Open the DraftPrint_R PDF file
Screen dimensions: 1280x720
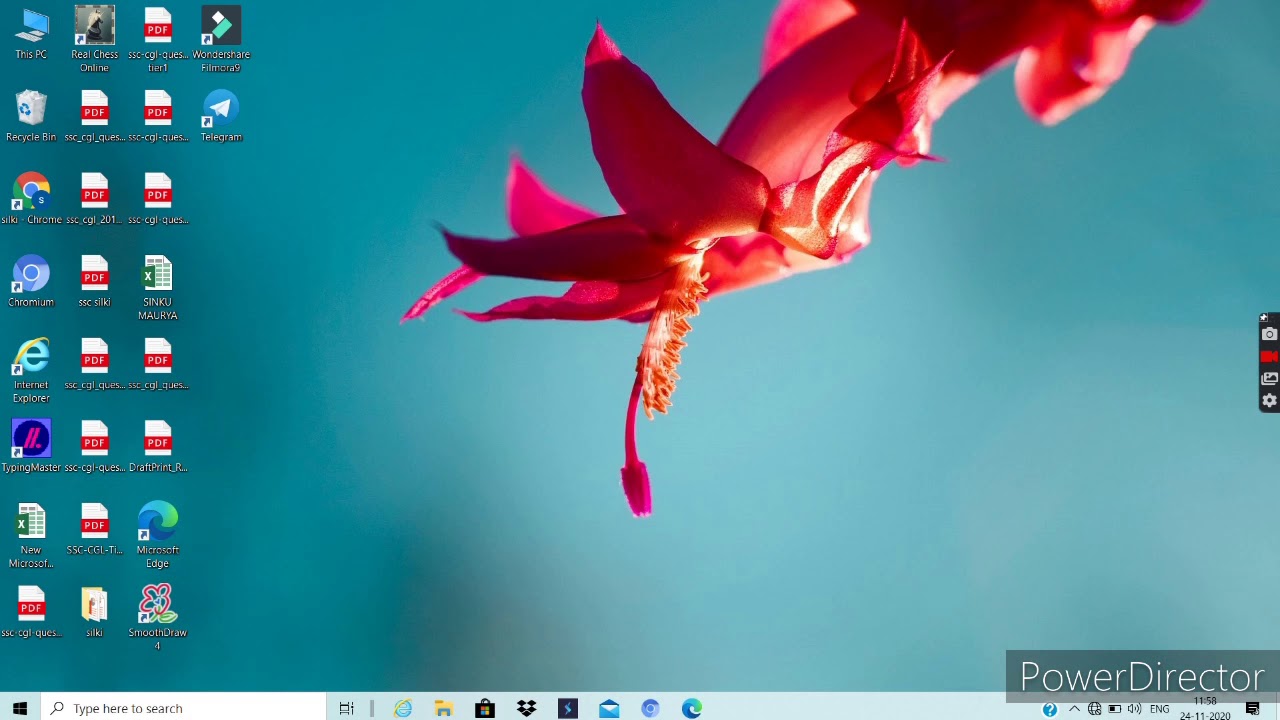coord(157,446)
